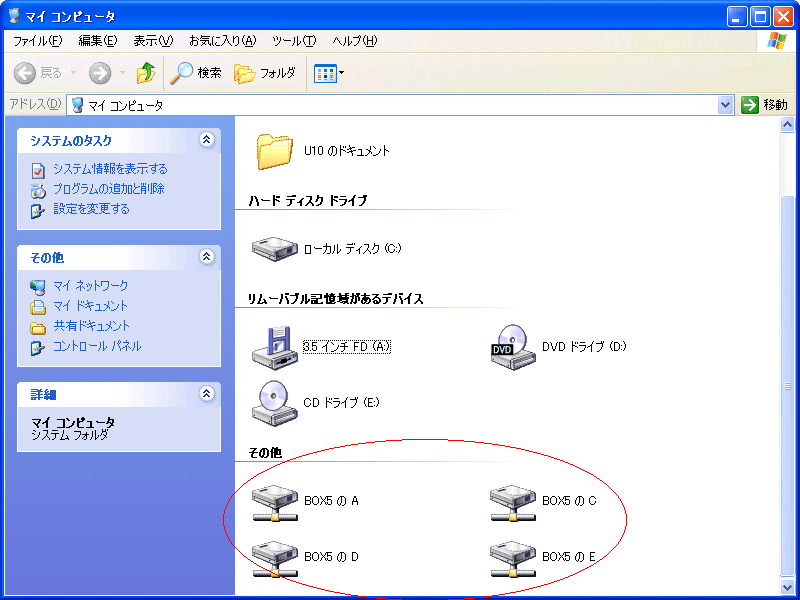Click the 3.5 インチ FD (A:) label

pyautogui.click(x=347, y=347)
